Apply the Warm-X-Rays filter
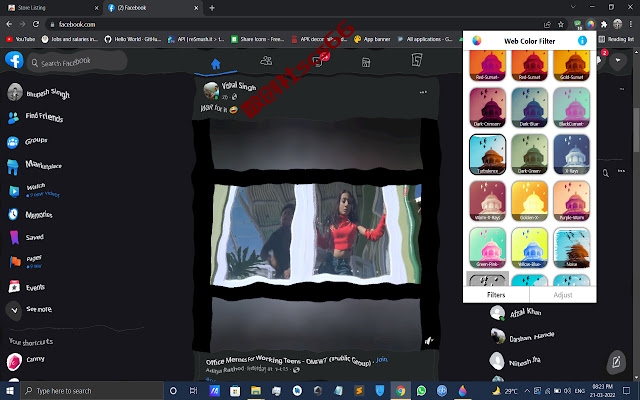This screenshot has height=400, width=640. [x=487, y=201]
